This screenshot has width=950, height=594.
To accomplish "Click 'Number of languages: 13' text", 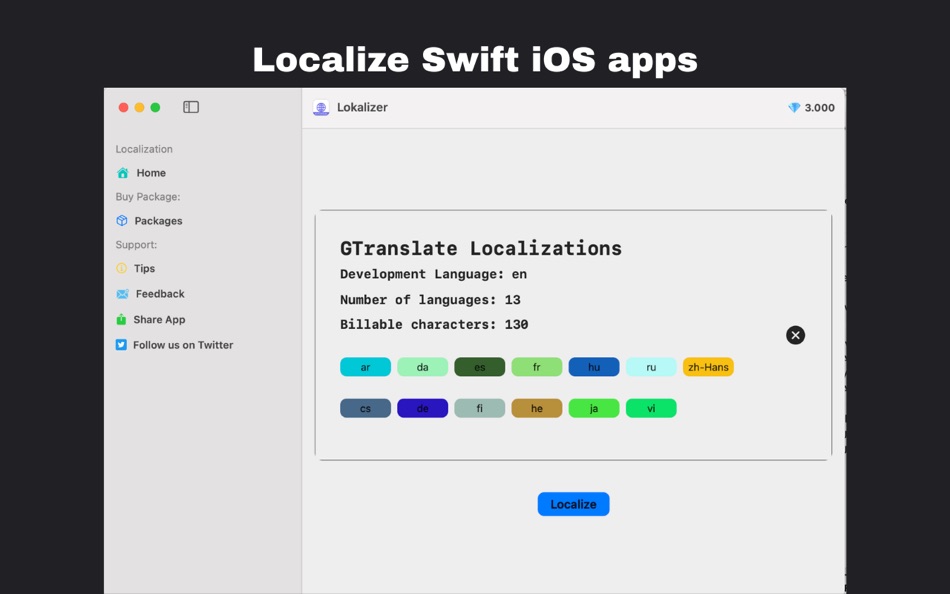I will click(x=430, y=300).
